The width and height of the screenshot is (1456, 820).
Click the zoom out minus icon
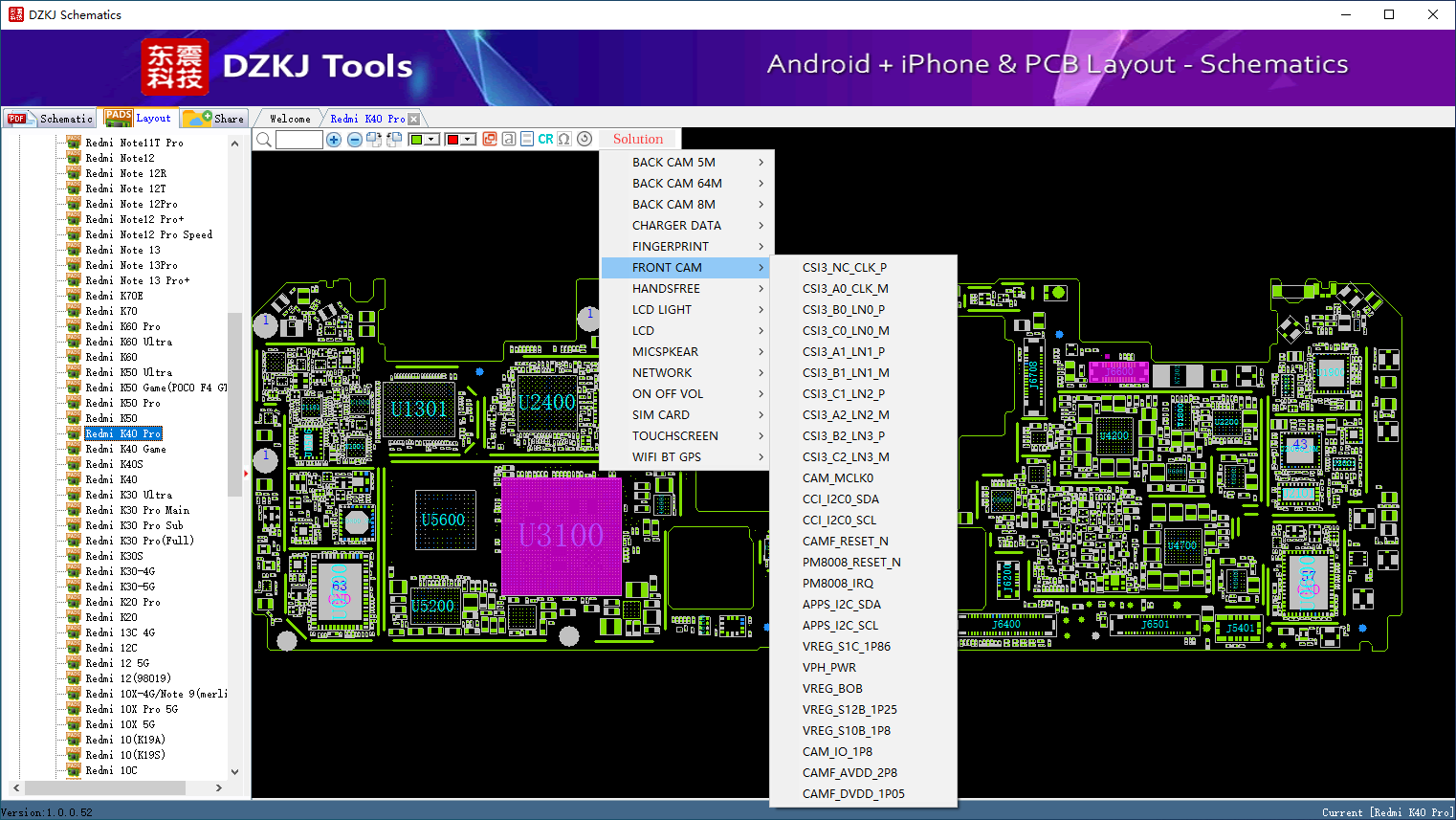[x=354, y=140]
